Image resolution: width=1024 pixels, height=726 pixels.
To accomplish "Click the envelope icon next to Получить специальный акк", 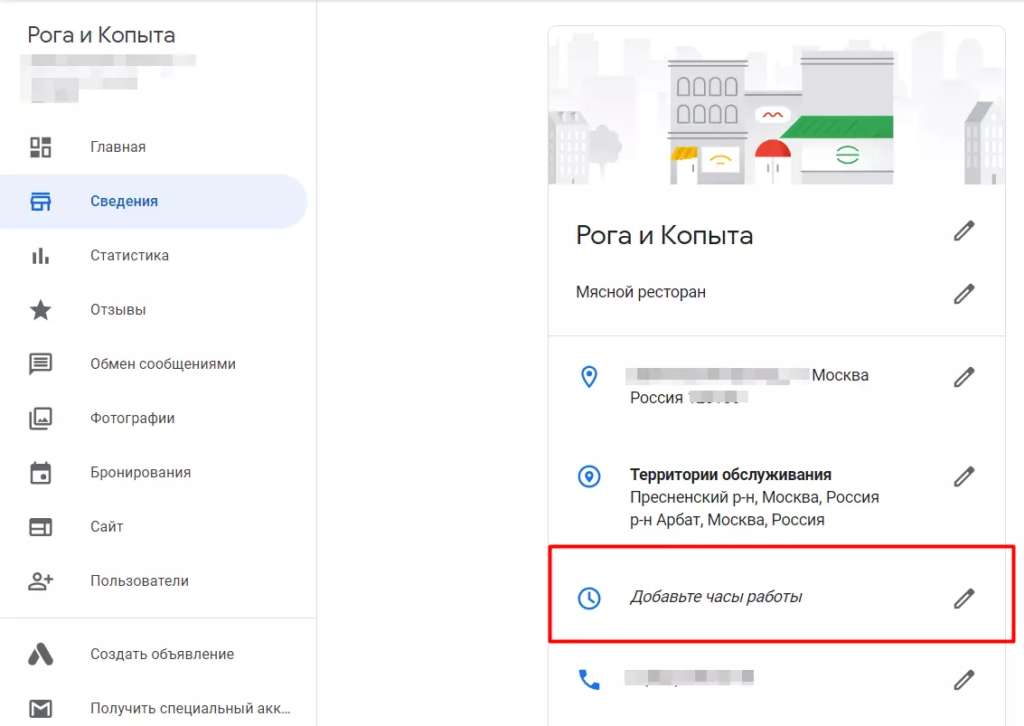I will point(40,707).
